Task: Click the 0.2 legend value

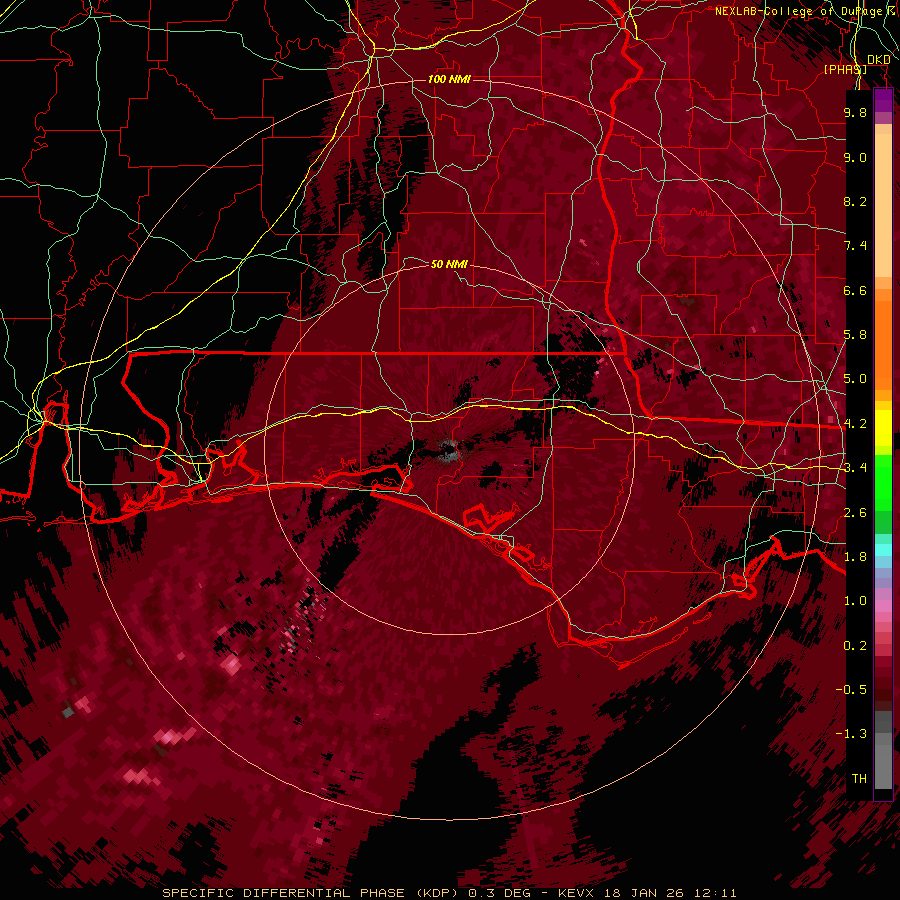Action: tap(855, 646)
